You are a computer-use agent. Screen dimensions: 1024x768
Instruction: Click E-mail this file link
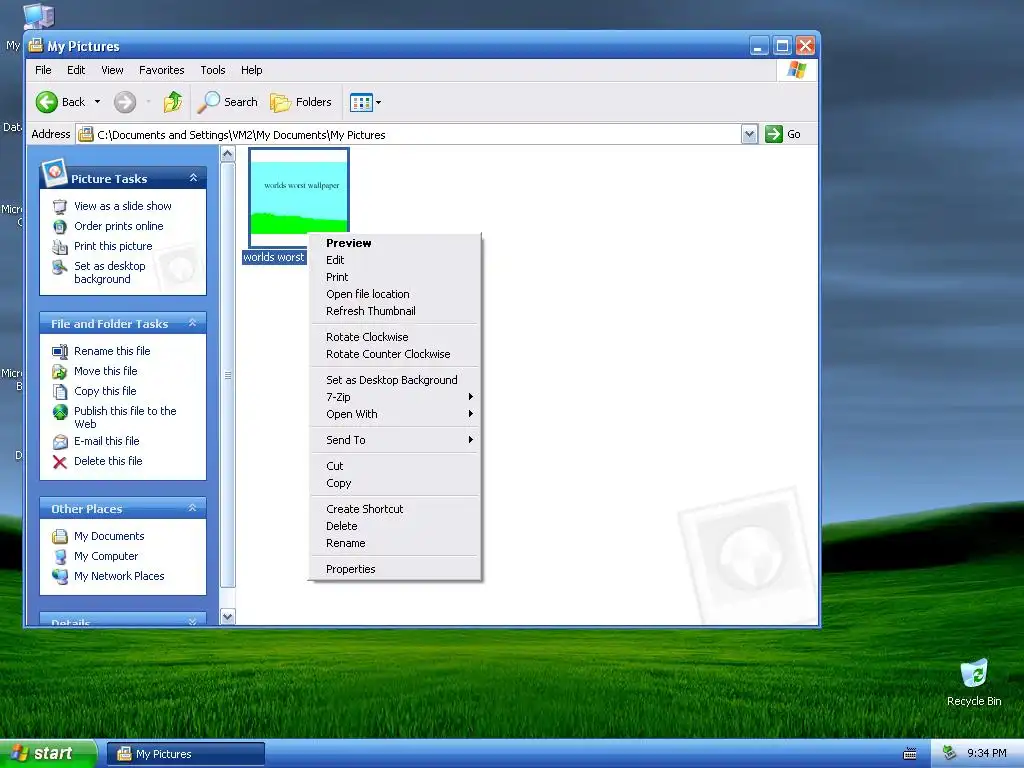pyautogui.click(x=106, y=441)
